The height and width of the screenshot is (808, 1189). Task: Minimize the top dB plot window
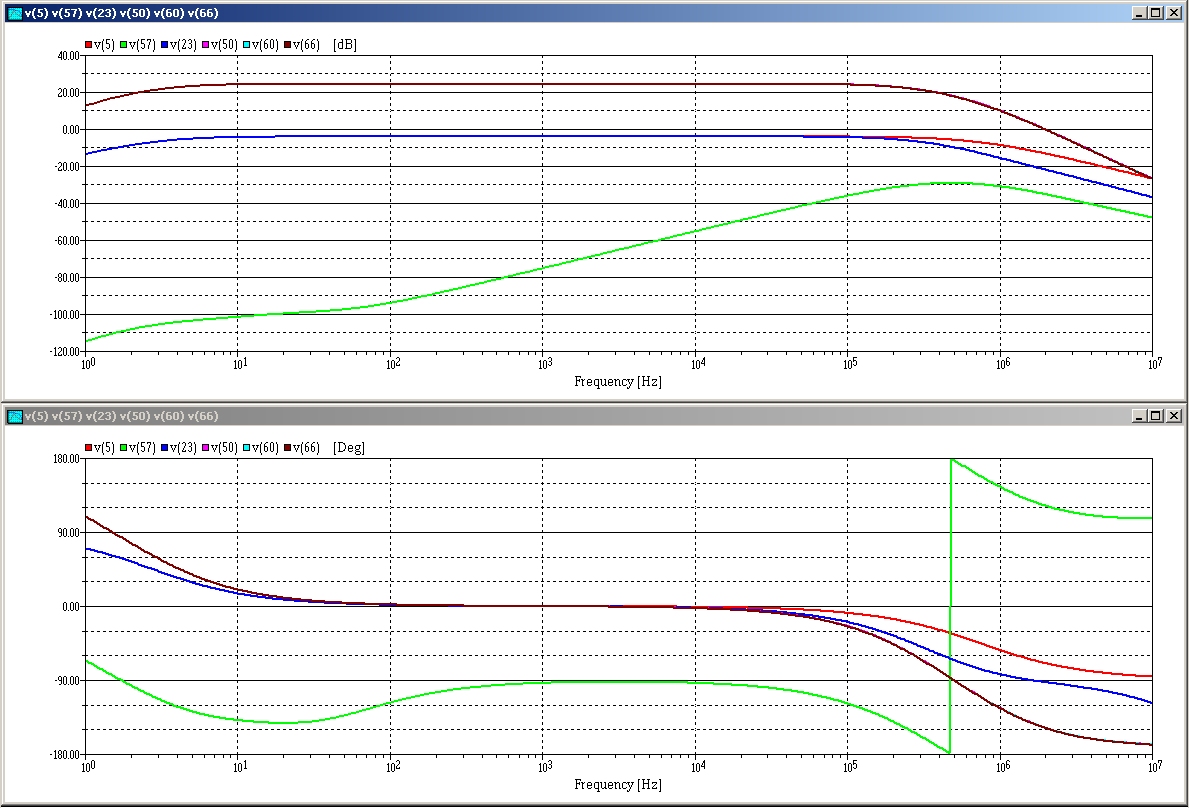tap(1139, 13)
